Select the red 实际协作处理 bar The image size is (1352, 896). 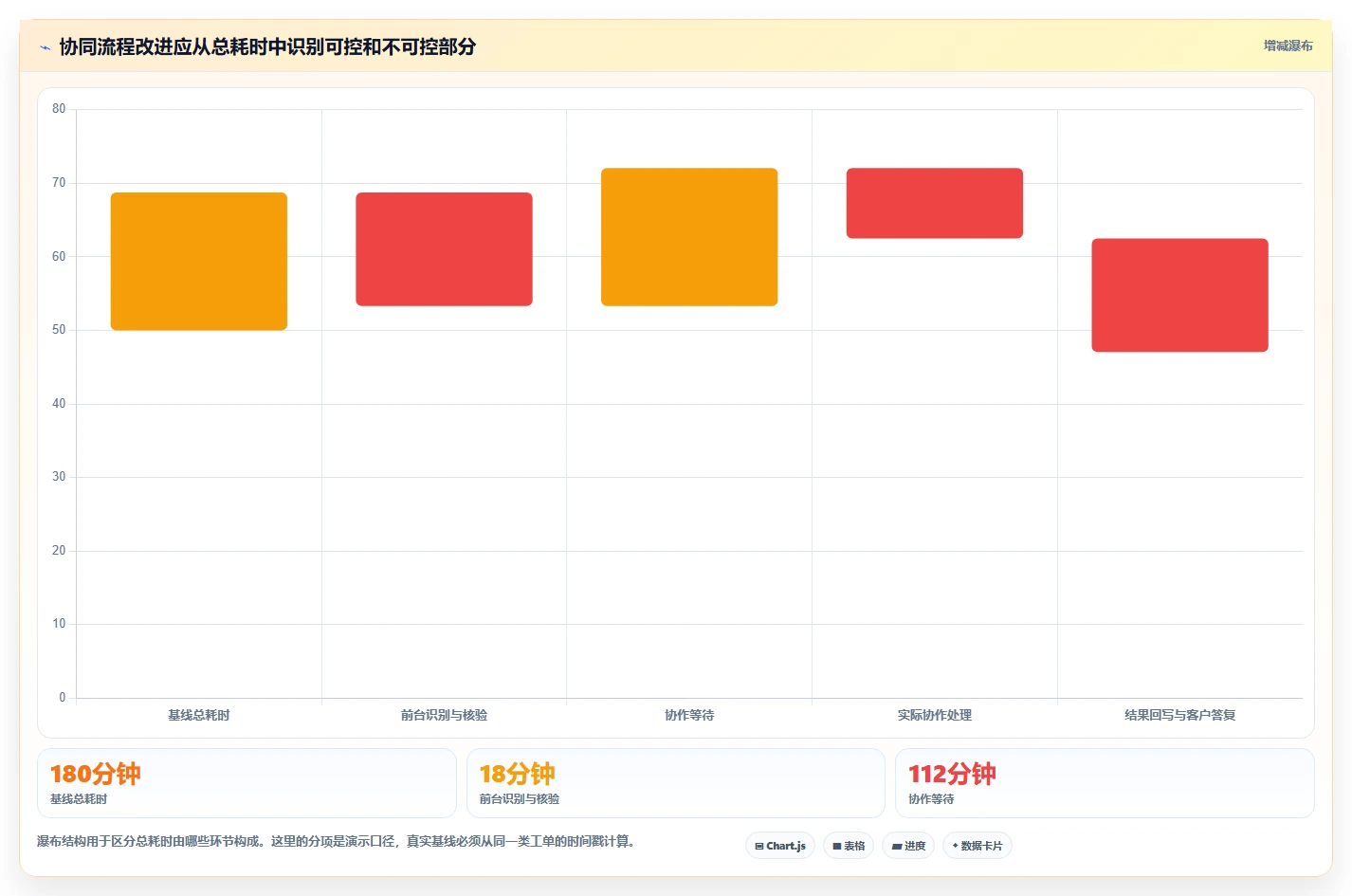point(935,203)
